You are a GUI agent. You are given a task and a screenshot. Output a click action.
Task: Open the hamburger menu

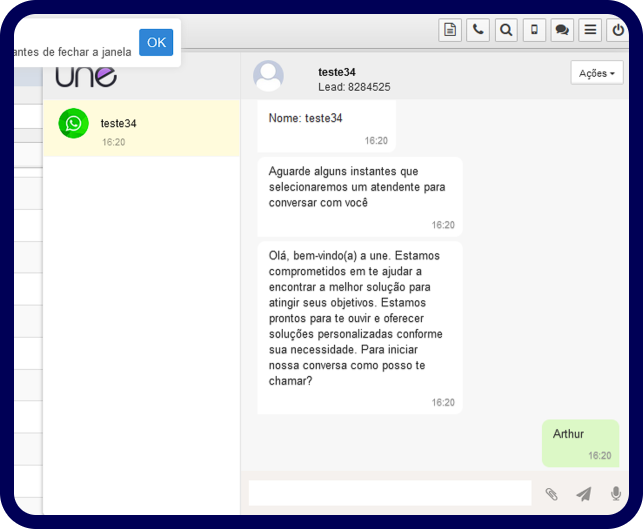(591, 30)
